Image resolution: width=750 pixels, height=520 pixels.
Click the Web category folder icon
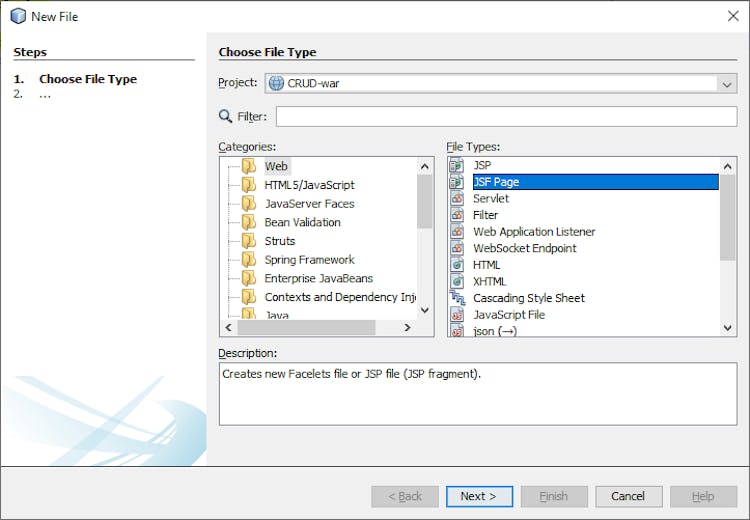(249, 167)
